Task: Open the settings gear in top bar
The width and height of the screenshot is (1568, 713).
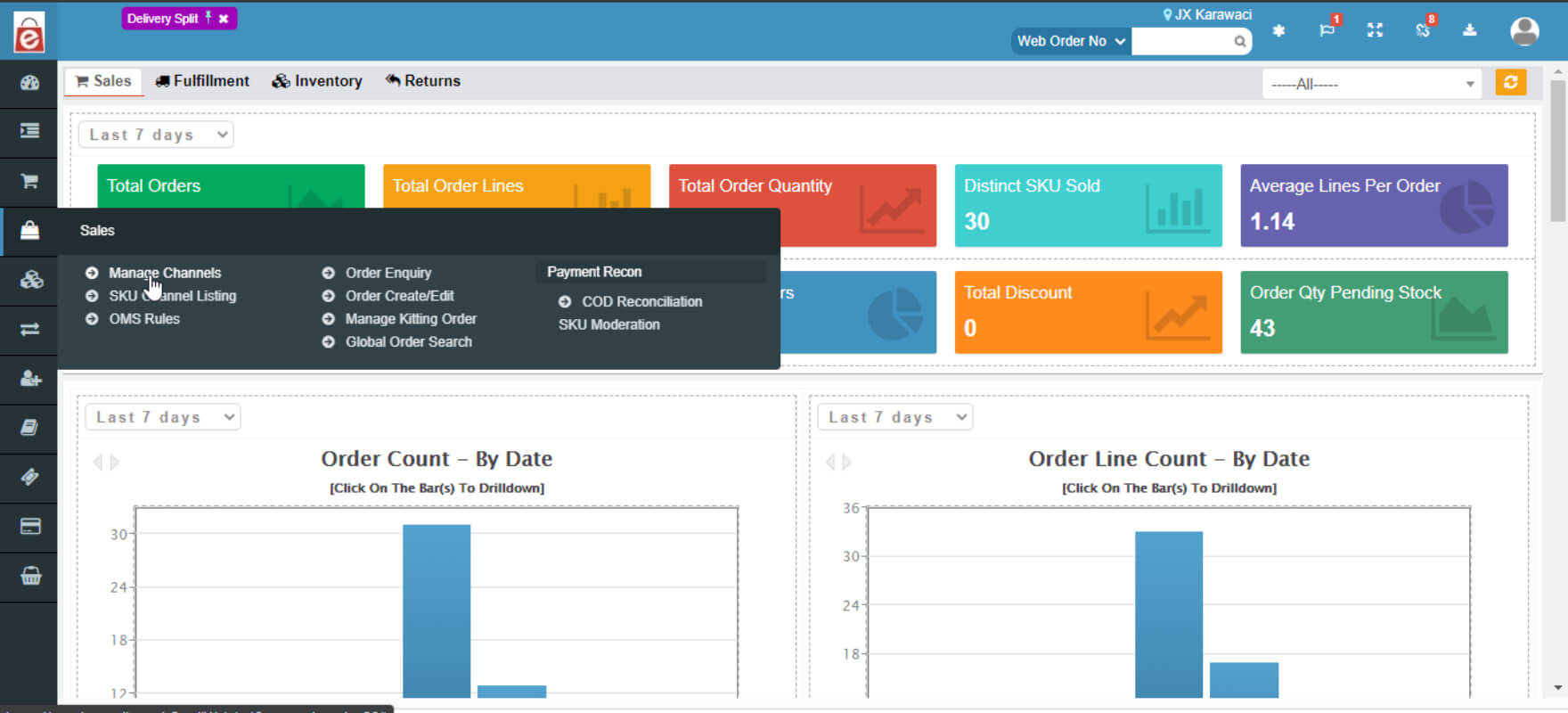Action: coord(1278,31)
